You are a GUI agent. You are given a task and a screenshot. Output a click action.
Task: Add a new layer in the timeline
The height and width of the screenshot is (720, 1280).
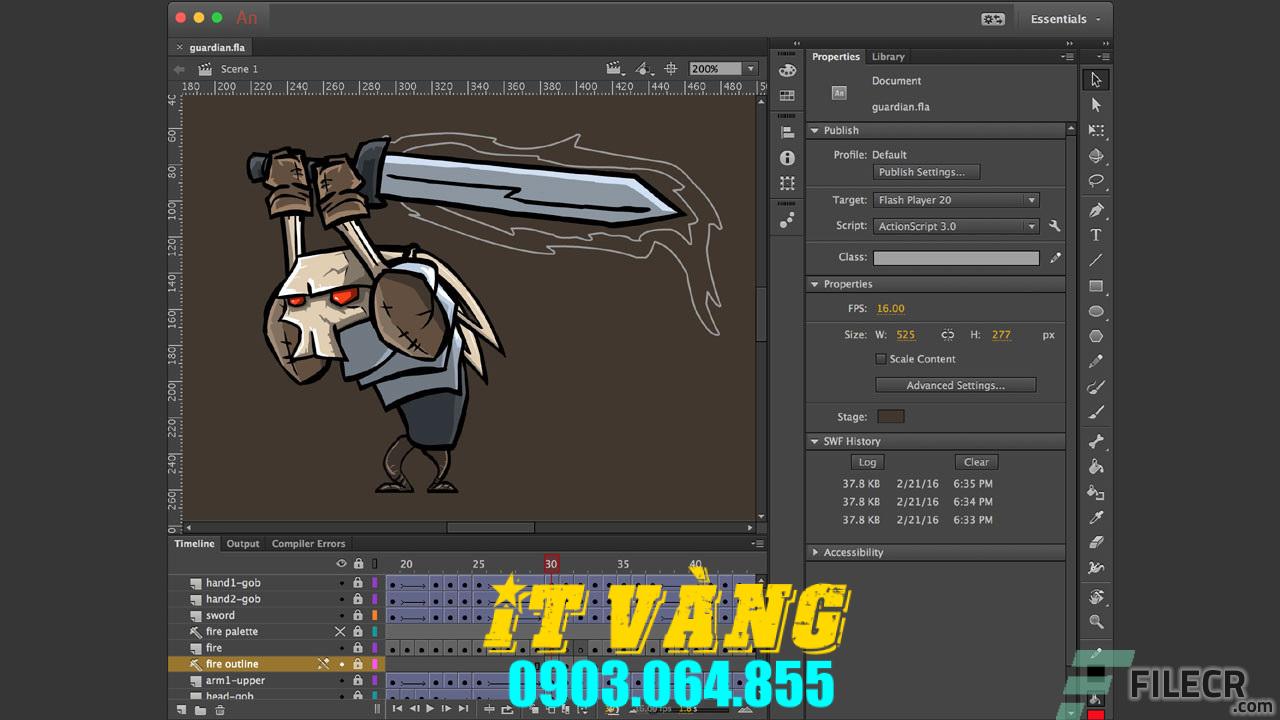click(183, 708)
